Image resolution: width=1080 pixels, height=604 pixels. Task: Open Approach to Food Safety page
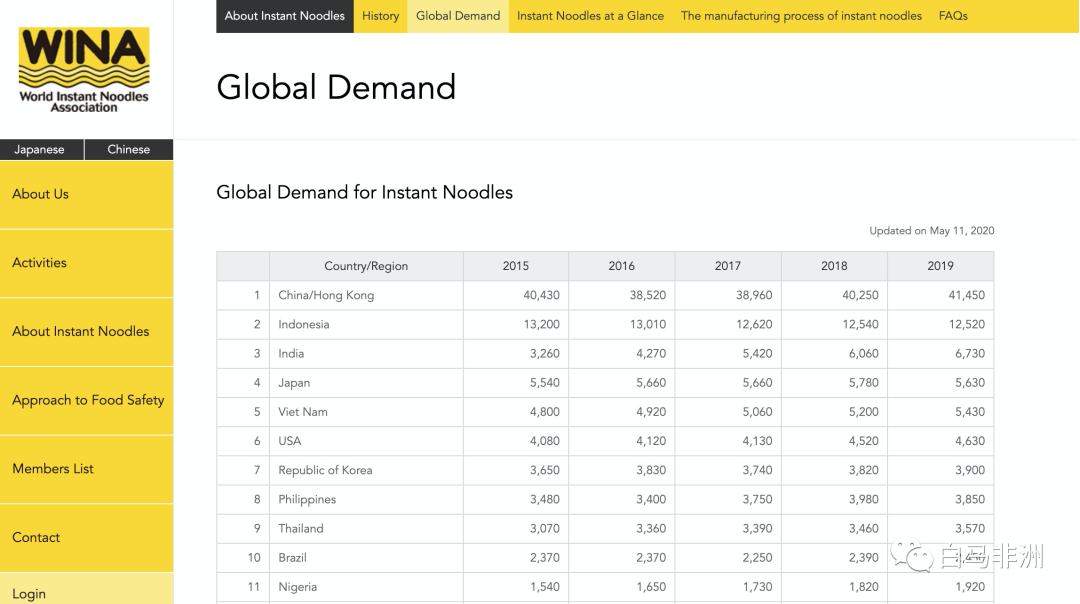click(88, 400)
